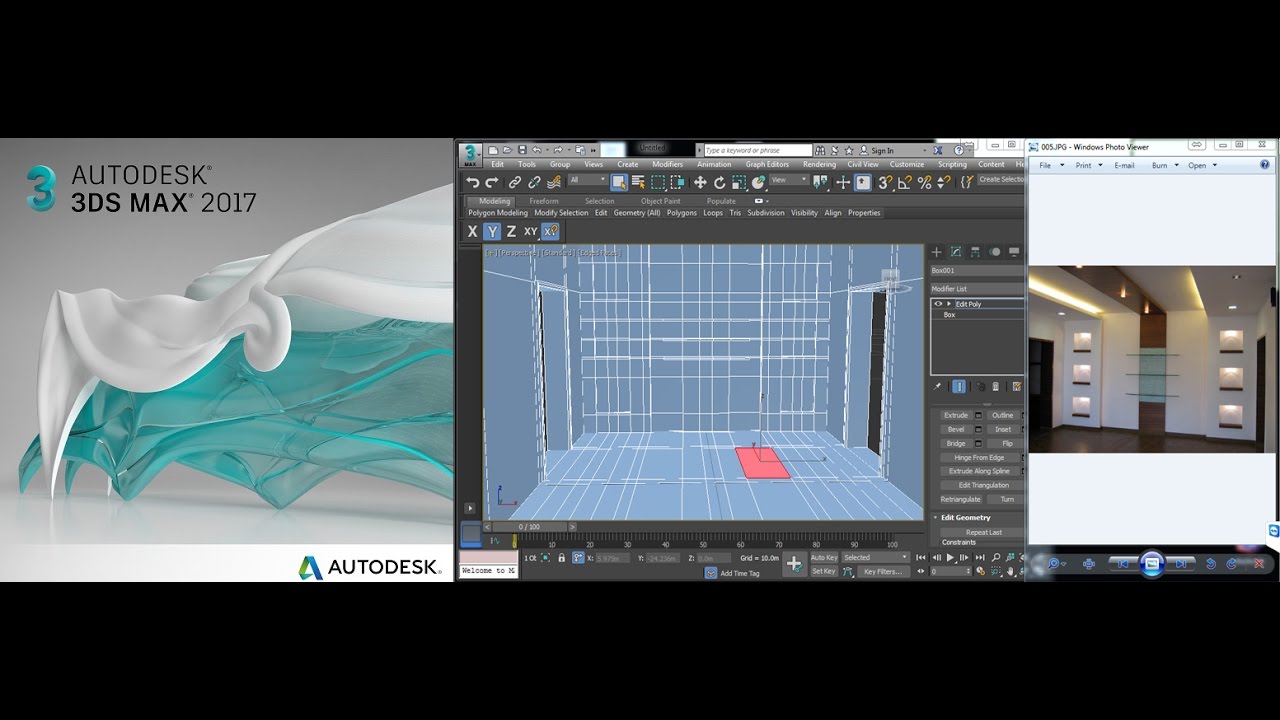Click the Bridge button
The image size is (1280, 720).
point(957,443)
